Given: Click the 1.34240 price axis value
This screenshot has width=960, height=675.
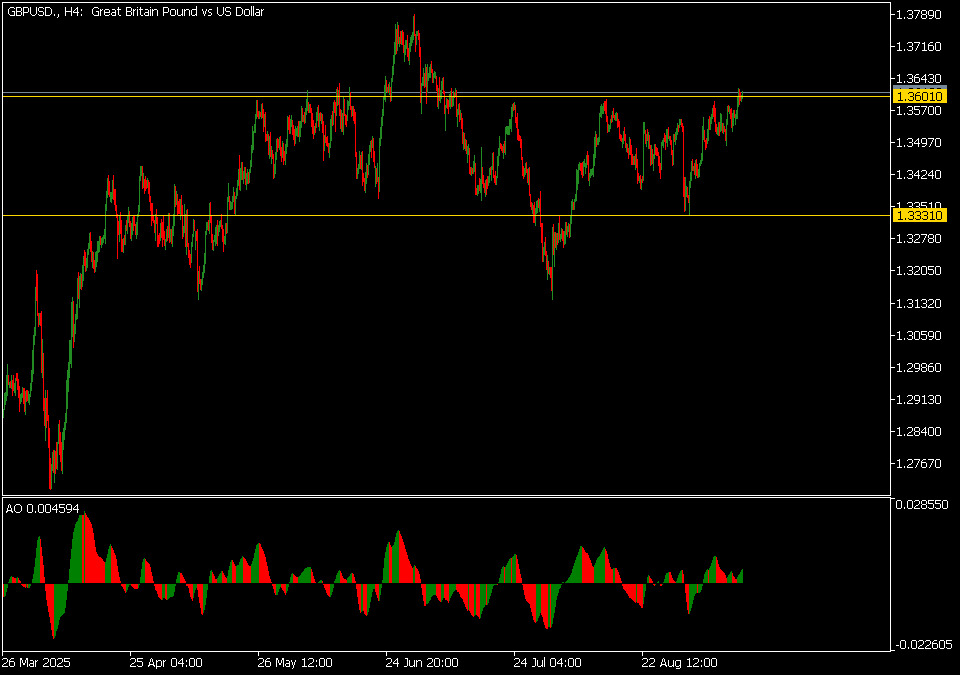Looking at the screenshot, I should click(x=918, y=175).
